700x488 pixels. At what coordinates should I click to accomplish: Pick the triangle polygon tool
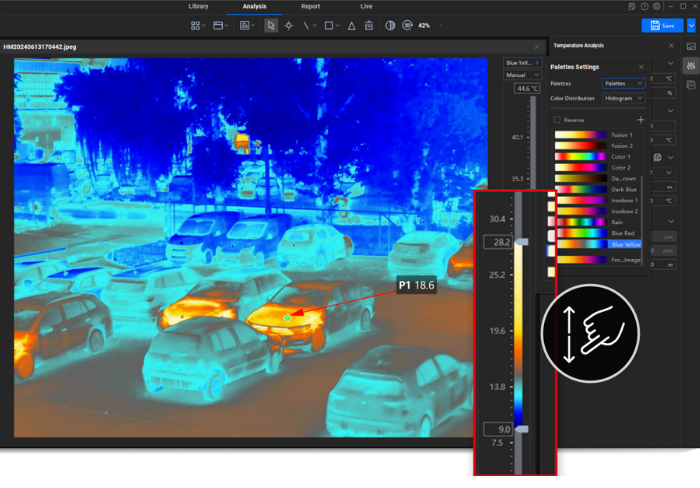click(351, 25)
